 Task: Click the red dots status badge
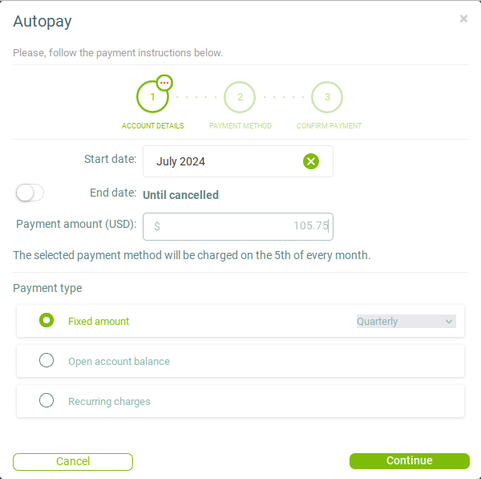[164, 83]
